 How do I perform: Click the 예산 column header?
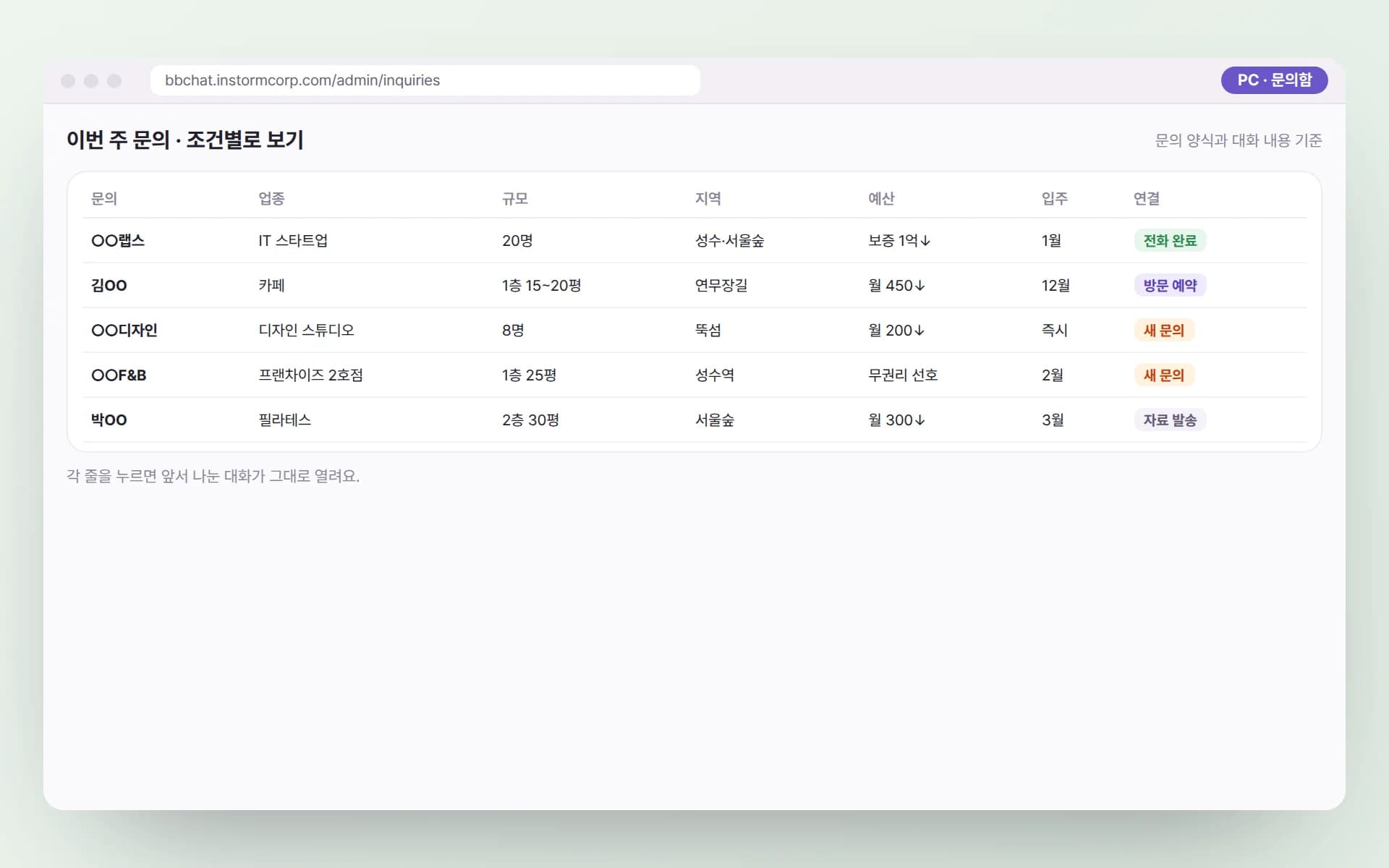(x=881, y=198)
